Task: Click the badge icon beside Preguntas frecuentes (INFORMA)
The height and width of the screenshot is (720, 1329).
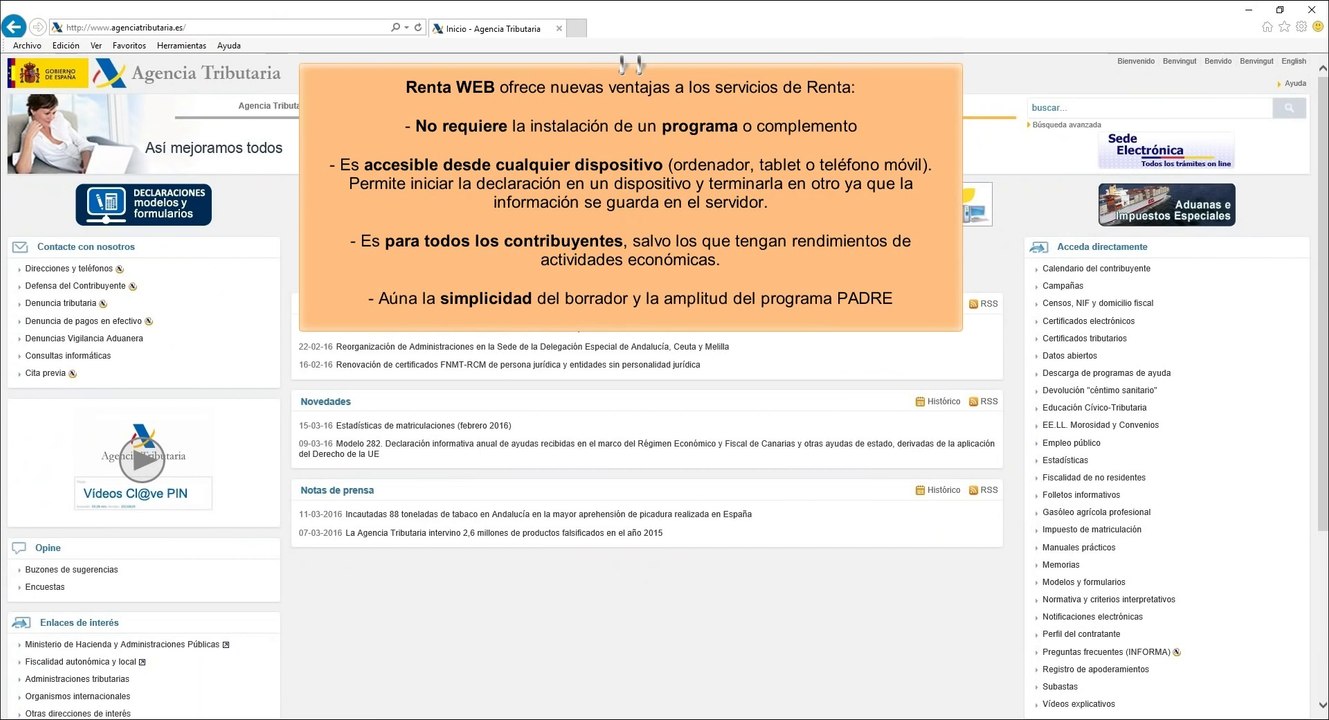Action: click(1177, 653)
